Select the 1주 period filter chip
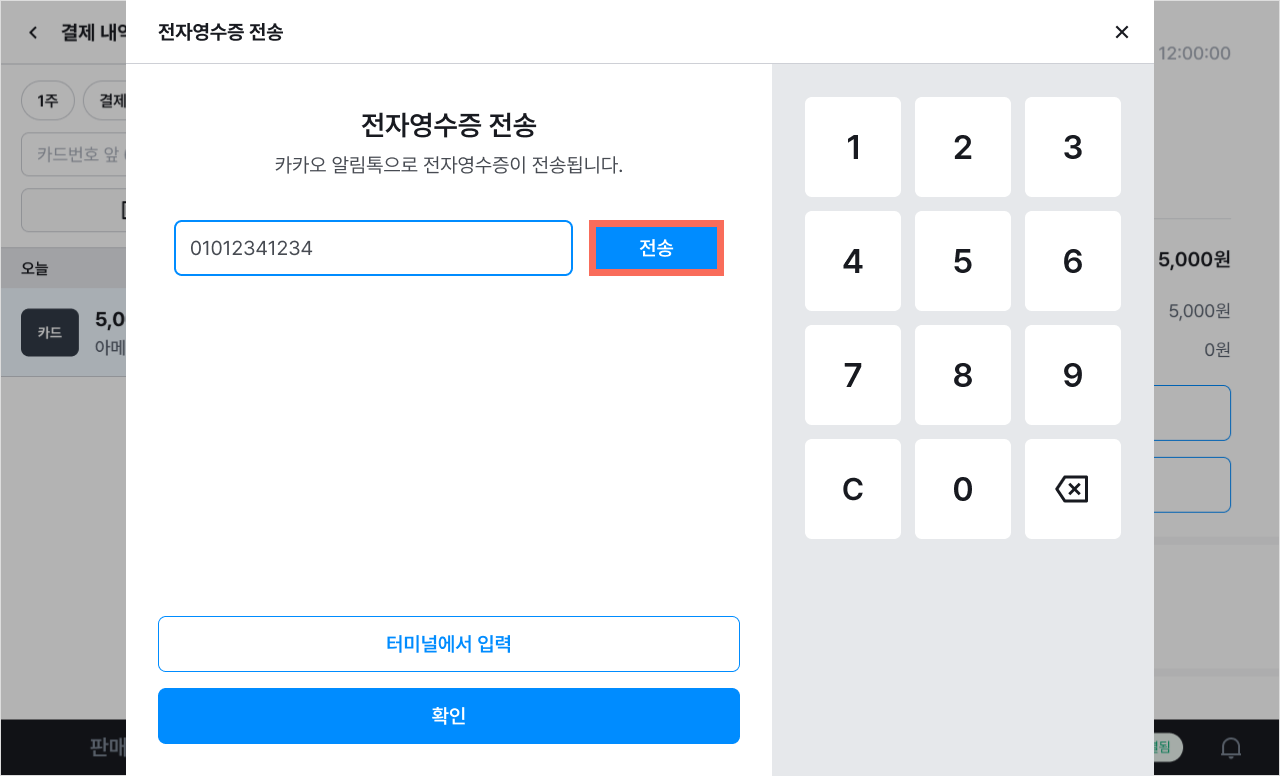 tap(48, 100)
